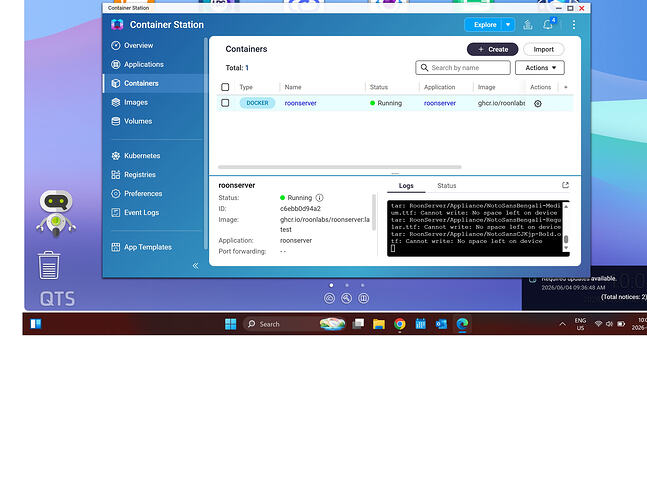Select the third desktop page dot
The image size is (647, 500).
pyautogui.click(x=363, y=285)
